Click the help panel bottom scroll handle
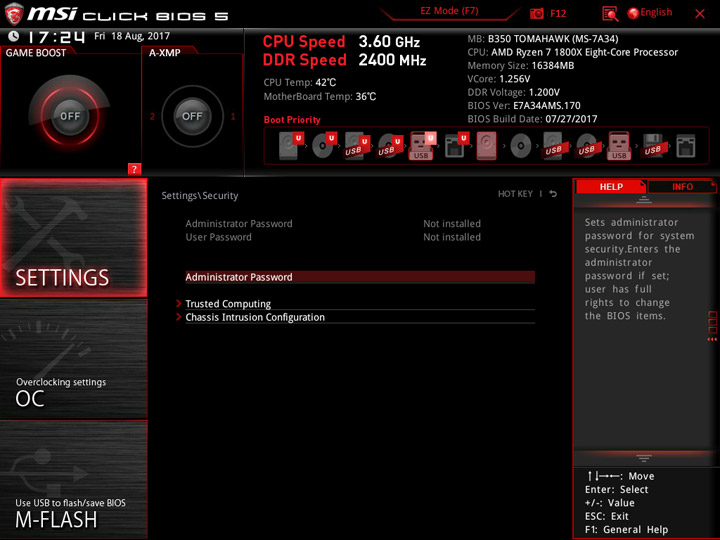This screenshot has width=720, height=540. coord(644,458)
